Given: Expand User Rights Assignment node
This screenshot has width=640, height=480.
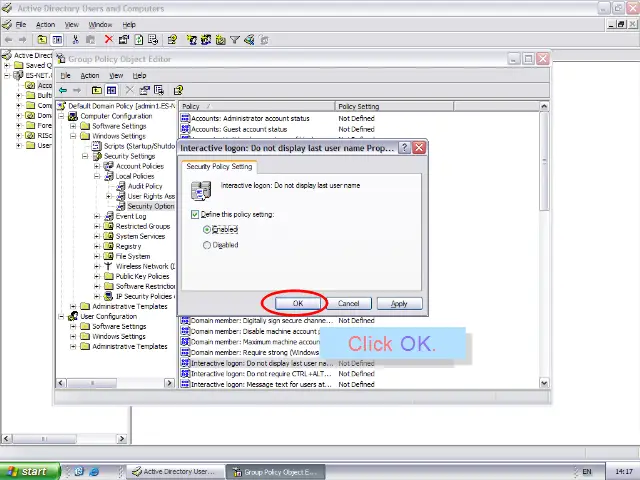Looking at the screenshot, I should [109, 196].
